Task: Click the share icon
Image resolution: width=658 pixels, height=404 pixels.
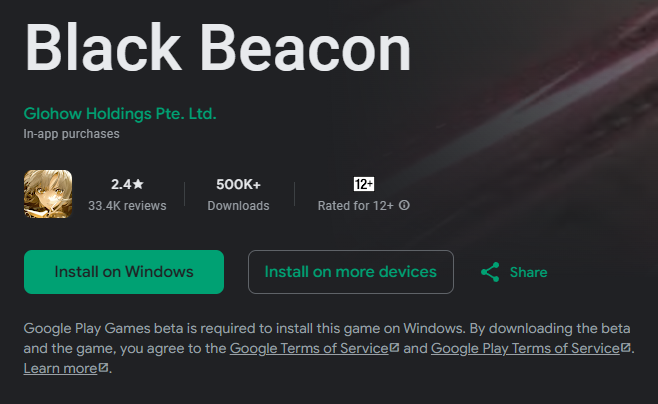Action: tap(490, 272)
